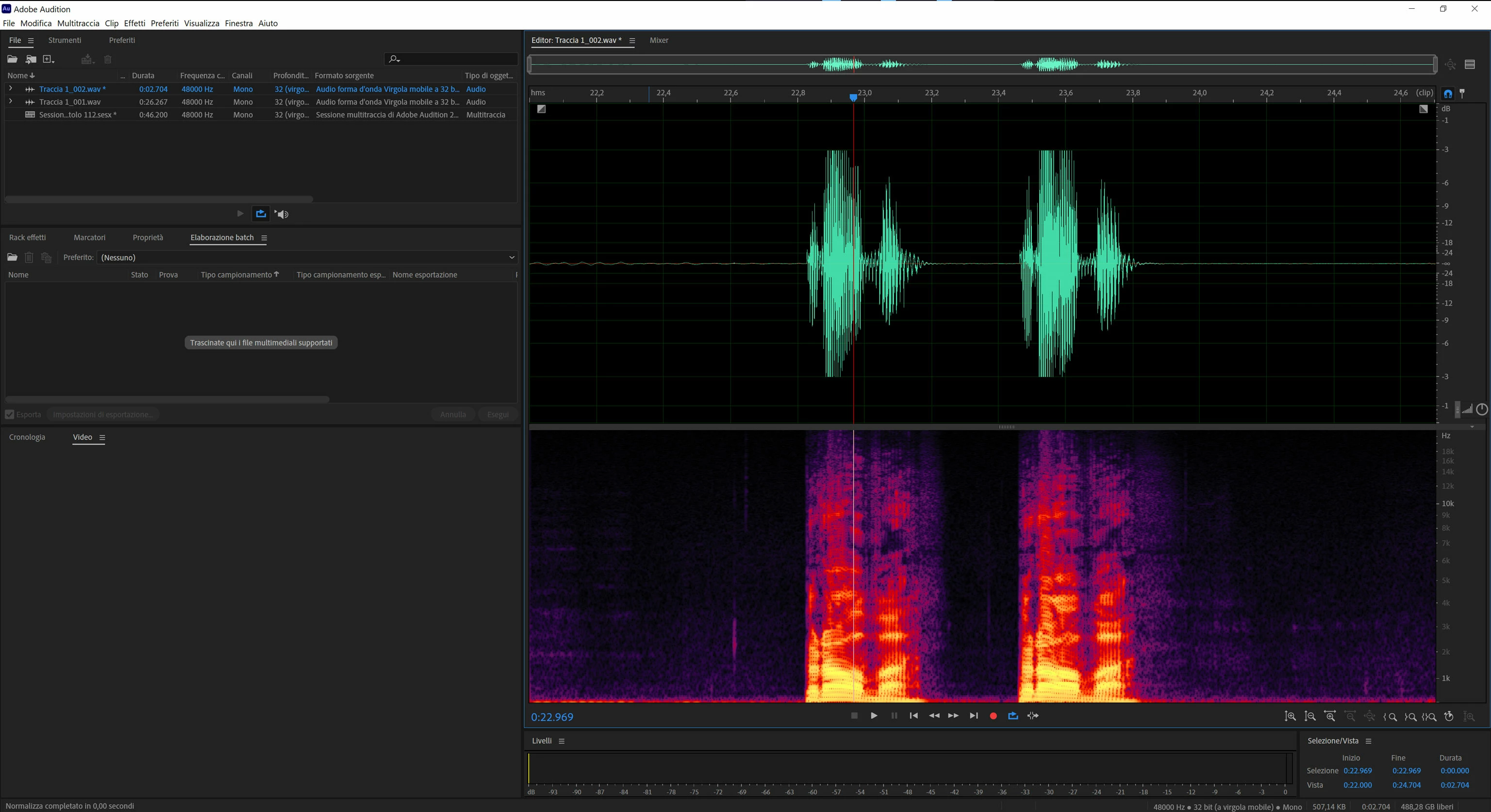Click Skip Selection transport icon
The width and height of the screenshot is (1491, 812).
(x=1033, y=716)
